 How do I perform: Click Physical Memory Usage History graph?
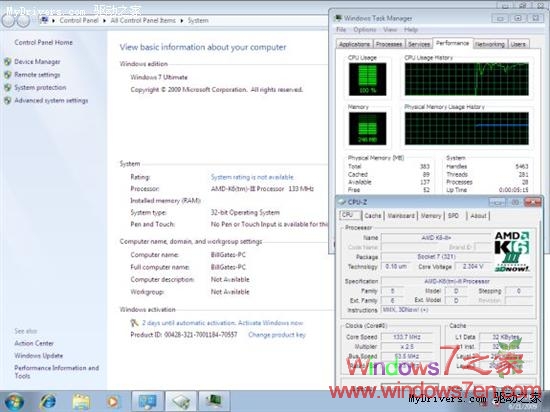tap(467, 129)
